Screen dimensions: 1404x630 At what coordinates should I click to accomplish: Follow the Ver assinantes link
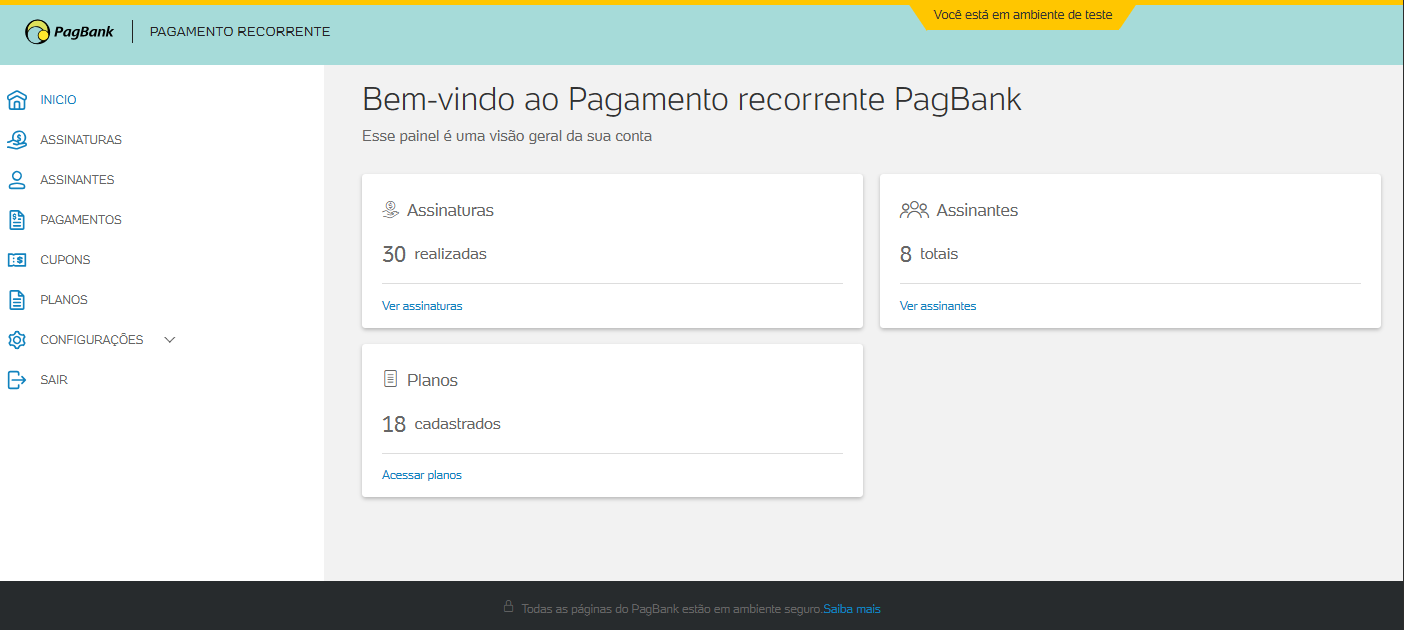[938, 306]
